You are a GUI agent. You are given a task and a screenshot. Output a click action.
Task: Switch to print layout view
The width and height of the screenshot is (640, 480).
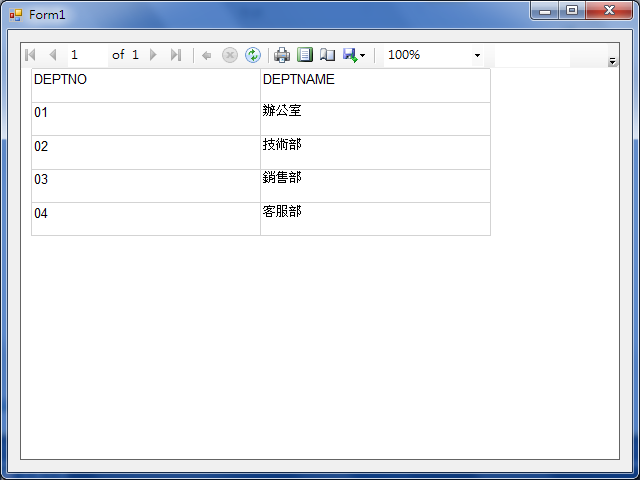(x=305, y=55)
